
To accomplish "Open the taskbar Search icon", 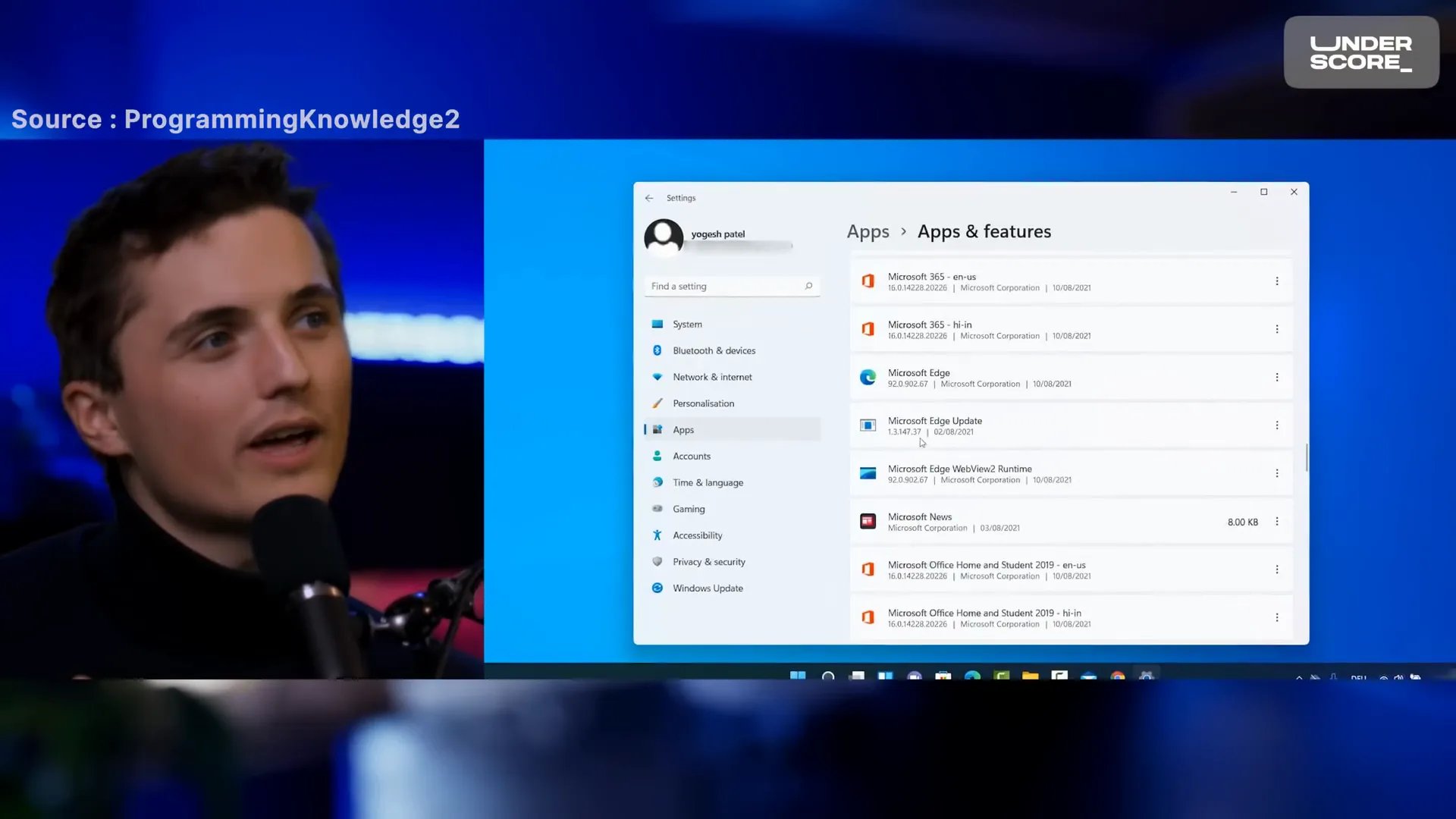I will point(828,675).
